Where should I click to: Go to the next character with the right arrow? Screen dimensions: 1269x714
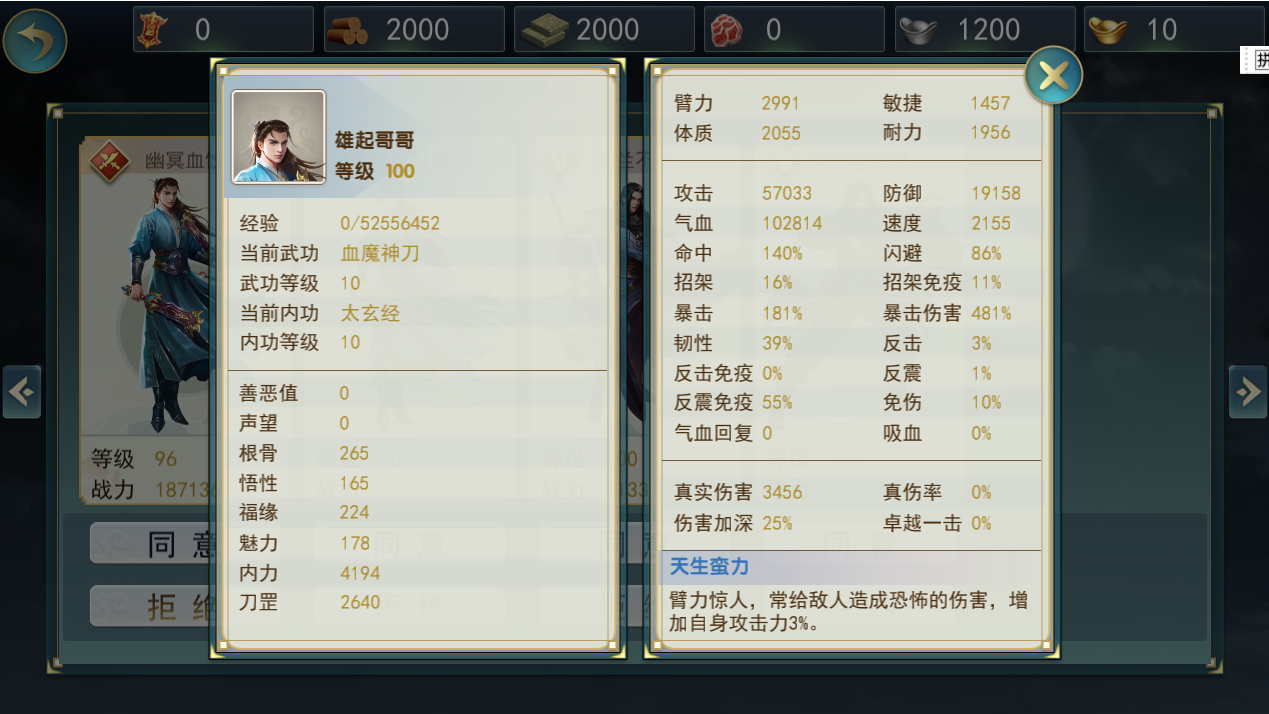pyautogui.click(x=1248, y=392)
